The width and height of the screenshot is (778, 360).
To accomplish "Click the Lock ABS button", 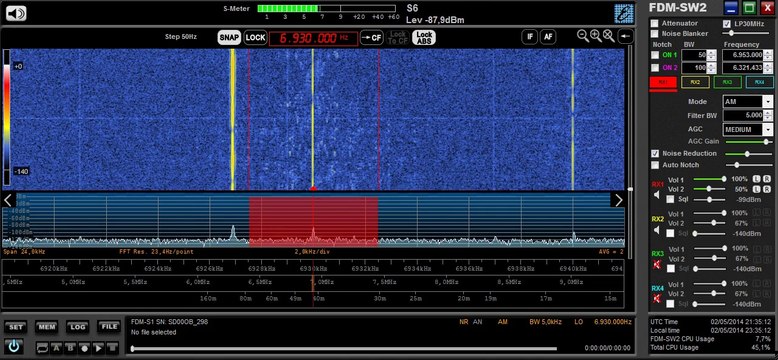I will click(424, 37).
